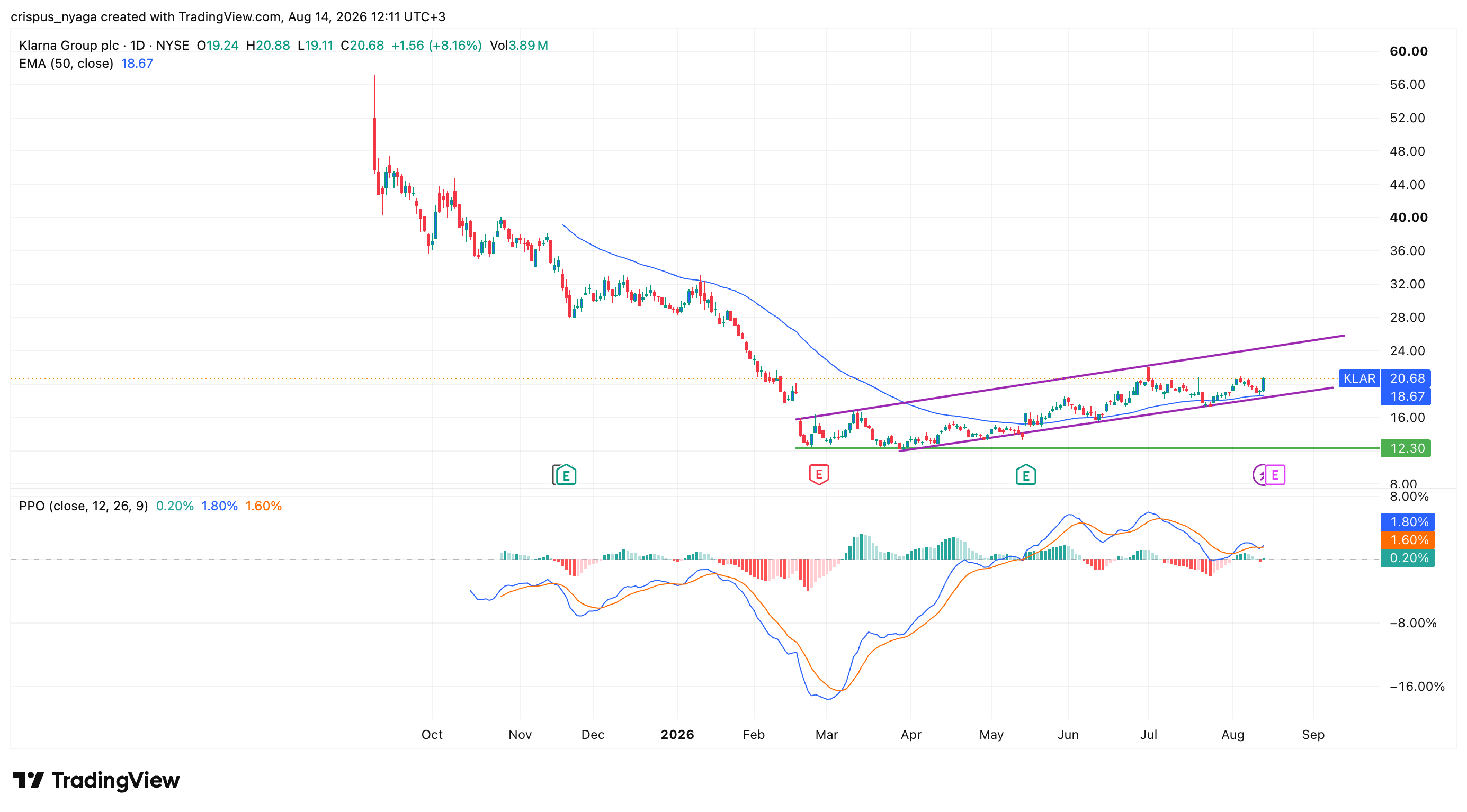The height and width of the screenshot is (812, 1467).
Task: Click the −8.00% PPO axis label
Action: tap(1413, 623)
